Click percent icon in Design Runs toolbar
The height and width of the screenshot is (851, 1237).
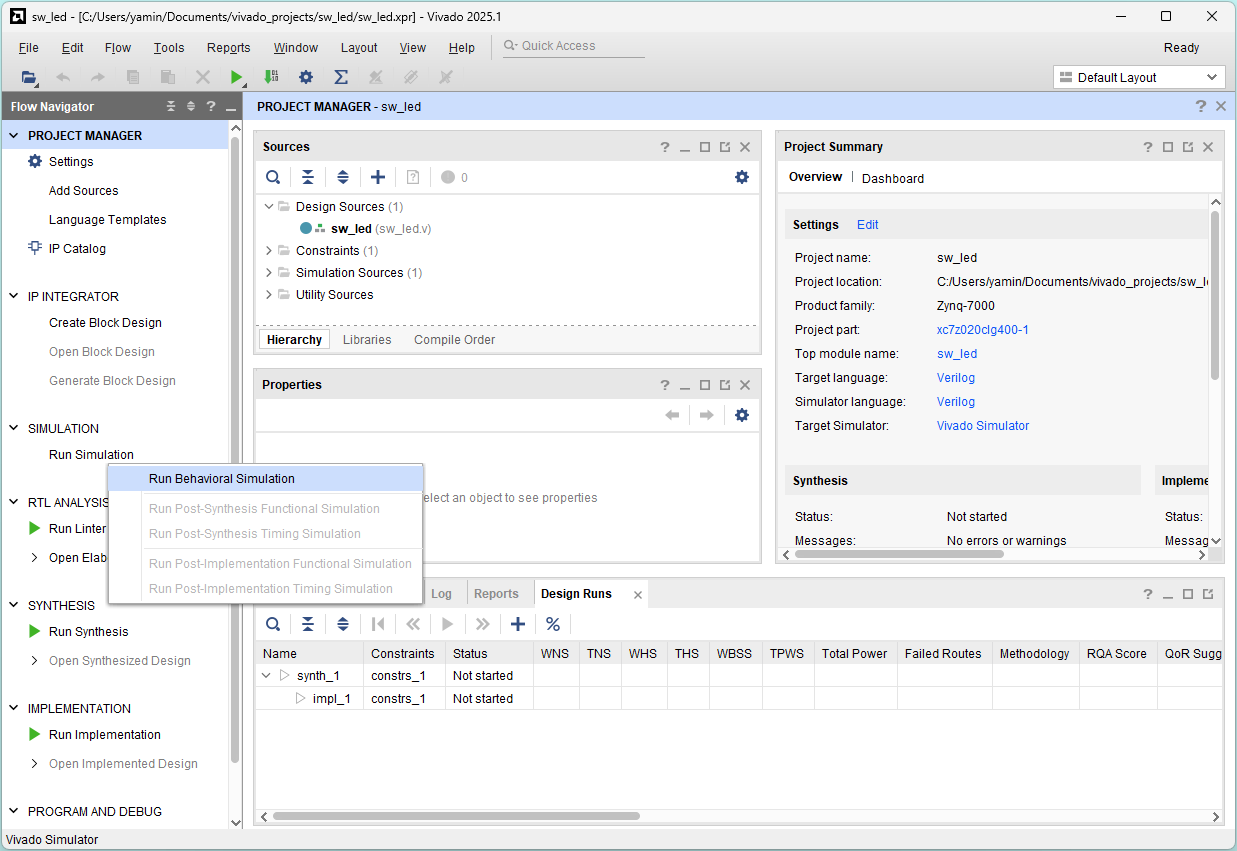[553, 624]
